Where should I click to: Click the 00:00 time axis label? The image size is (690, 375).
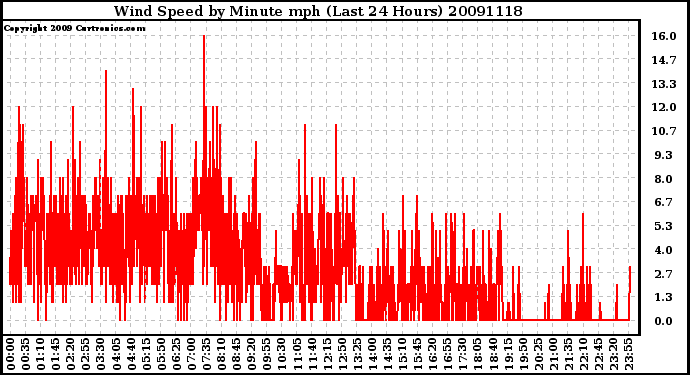(11, 354)
